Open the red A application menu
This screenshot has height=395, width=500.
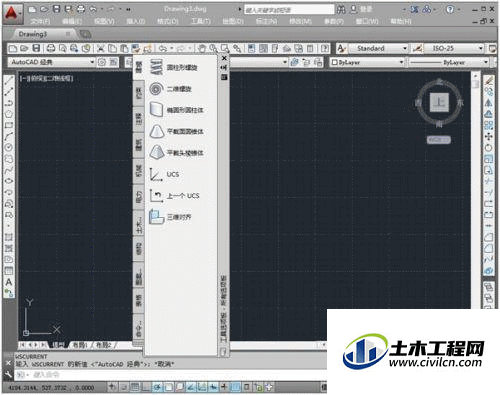12,14
